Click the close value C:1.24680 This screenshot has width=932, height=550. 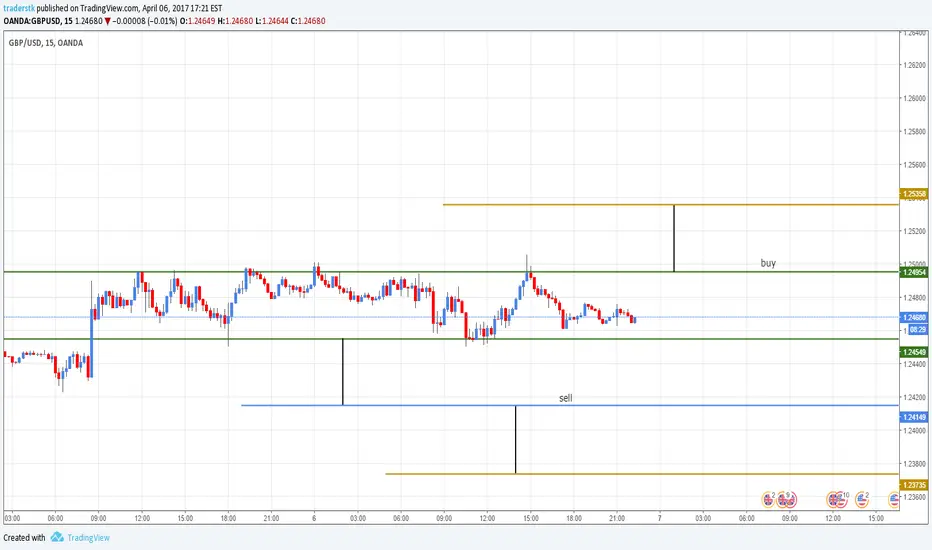pyautogui.click(x=308, y=21)
